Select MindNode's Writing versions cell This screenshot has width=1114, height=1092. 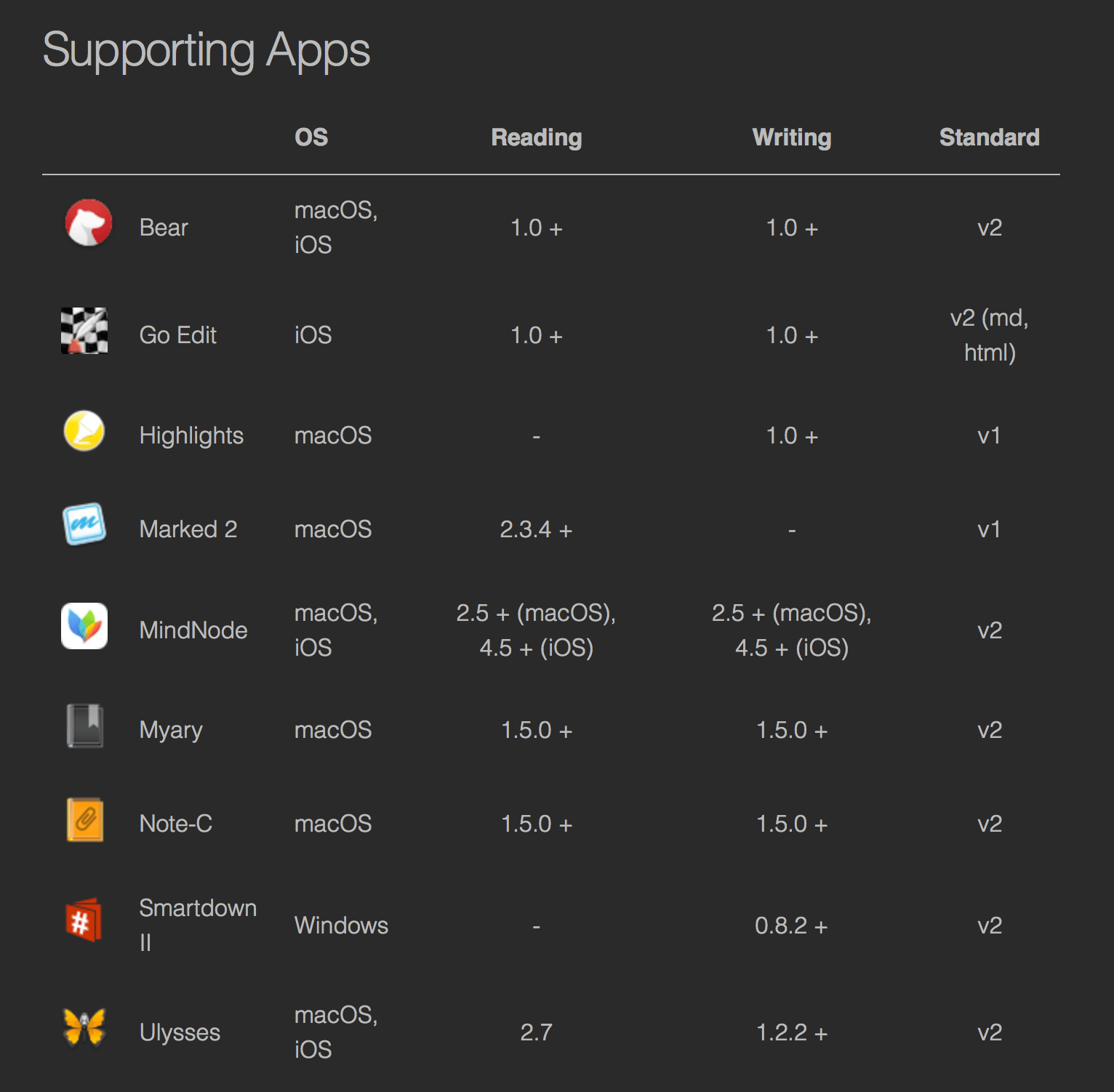(792, 630)
